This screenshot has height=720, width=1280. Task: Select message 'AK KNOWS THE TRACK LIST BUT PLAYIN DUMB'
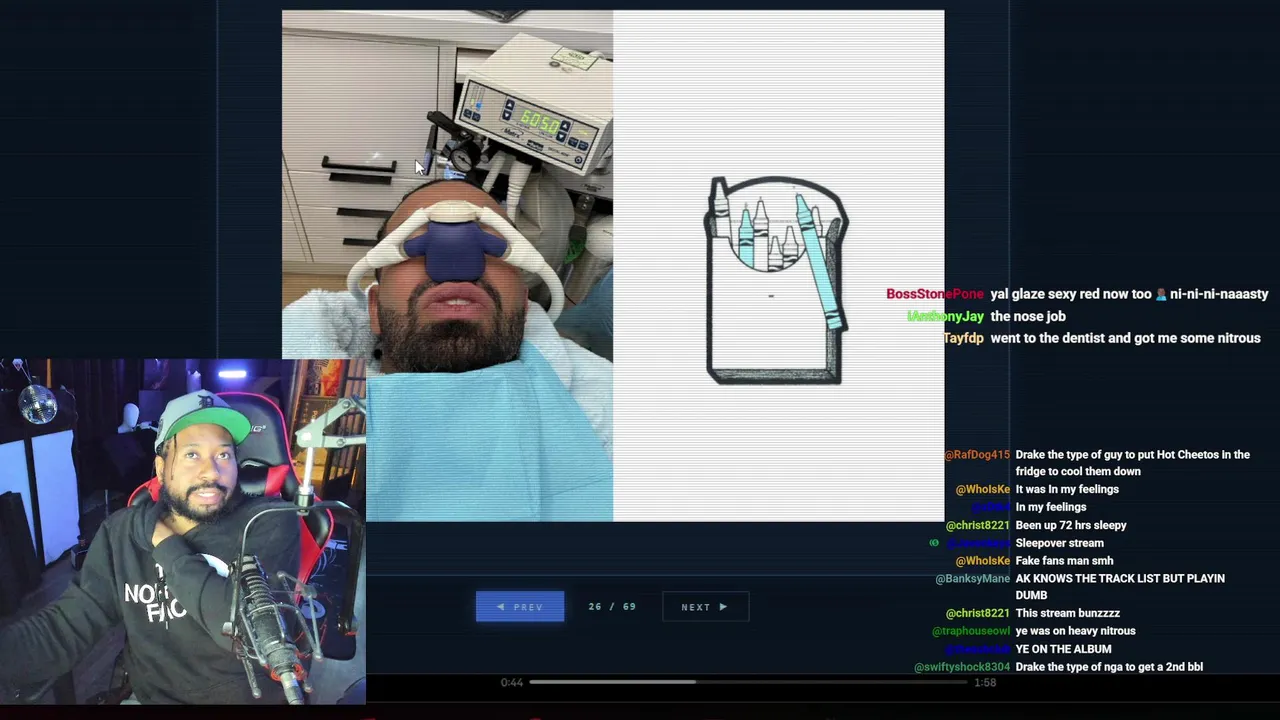click(1120, 587)
